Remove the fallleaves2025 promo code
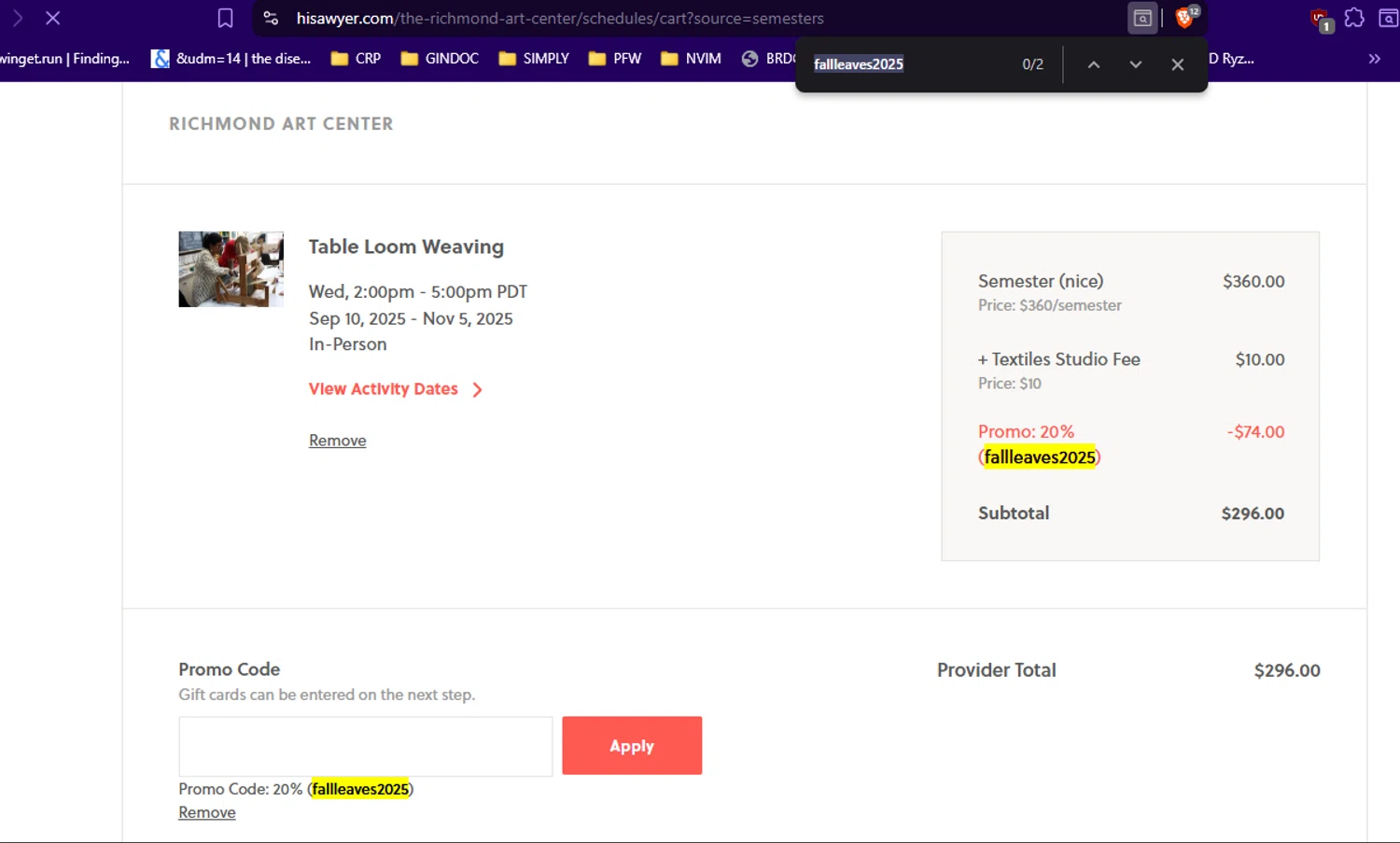 [x=207, y=812]
